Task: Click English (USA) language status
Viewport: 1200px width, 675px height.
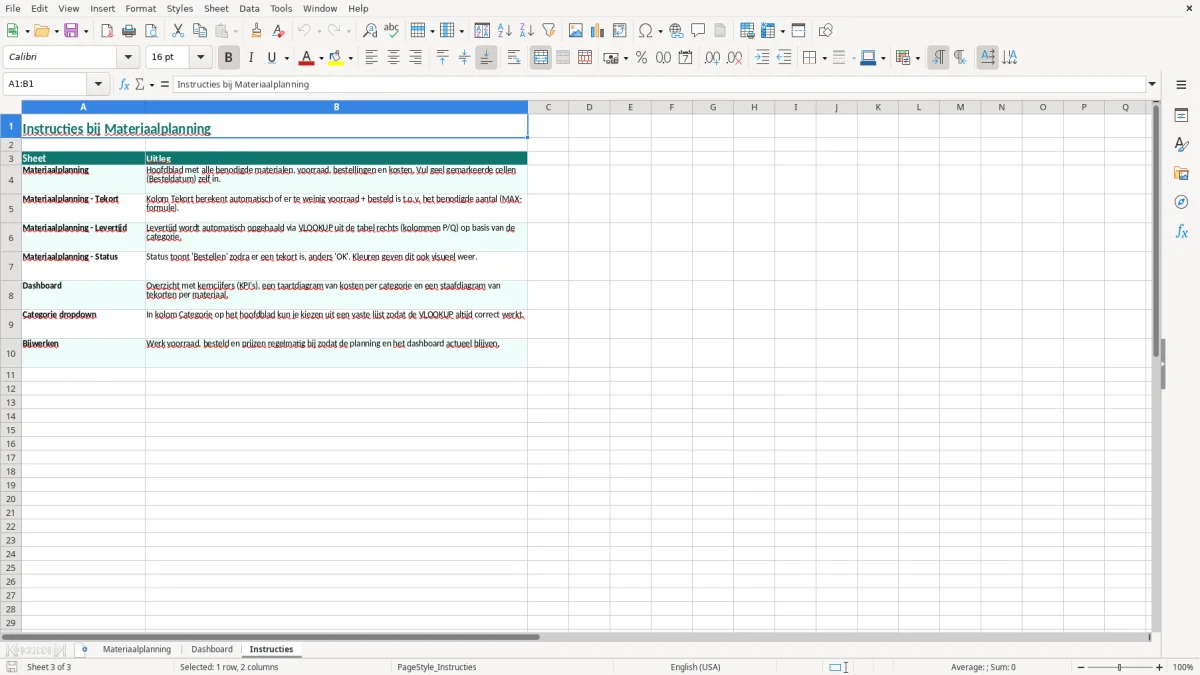Action: click(695, 667)
